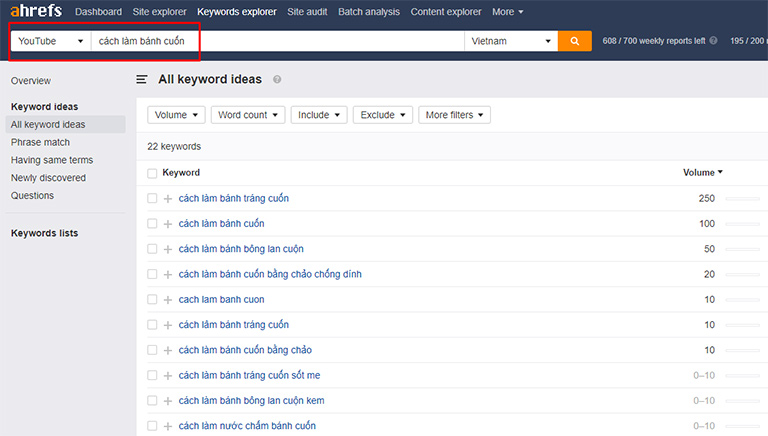Click the keyword search input field
The height and width of the screenshot is (436, 768).
click(277, 41)
